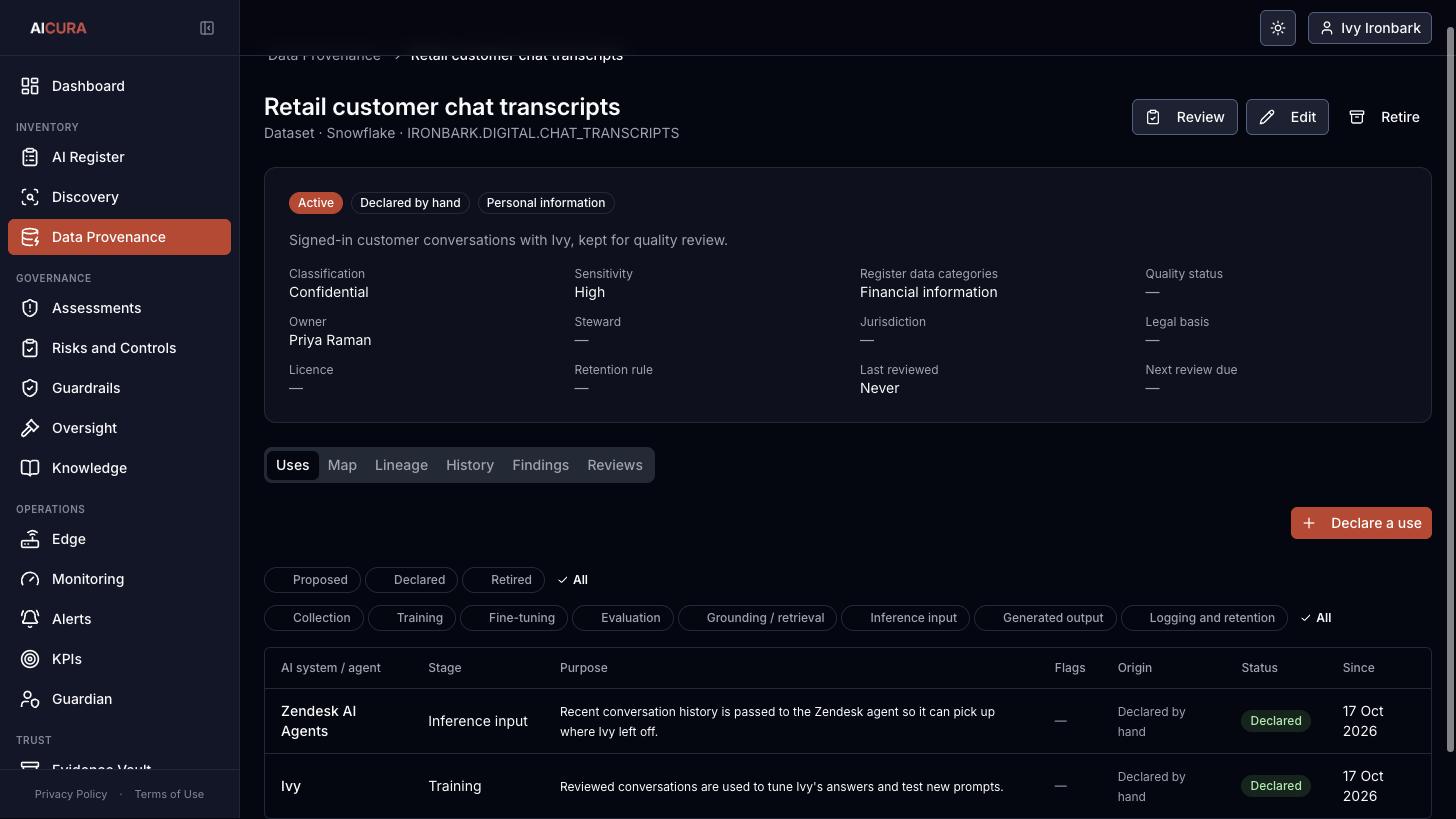
Task: Filter uses by Declared status chip
Action: (410, 580)
